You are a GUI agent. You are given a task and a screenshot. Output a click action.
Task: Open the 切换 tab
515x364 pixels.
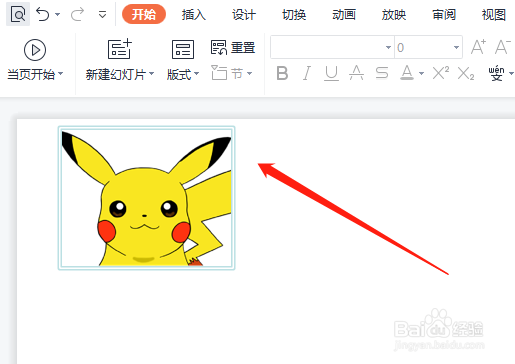pyautogui.click(x=294, y=15)
